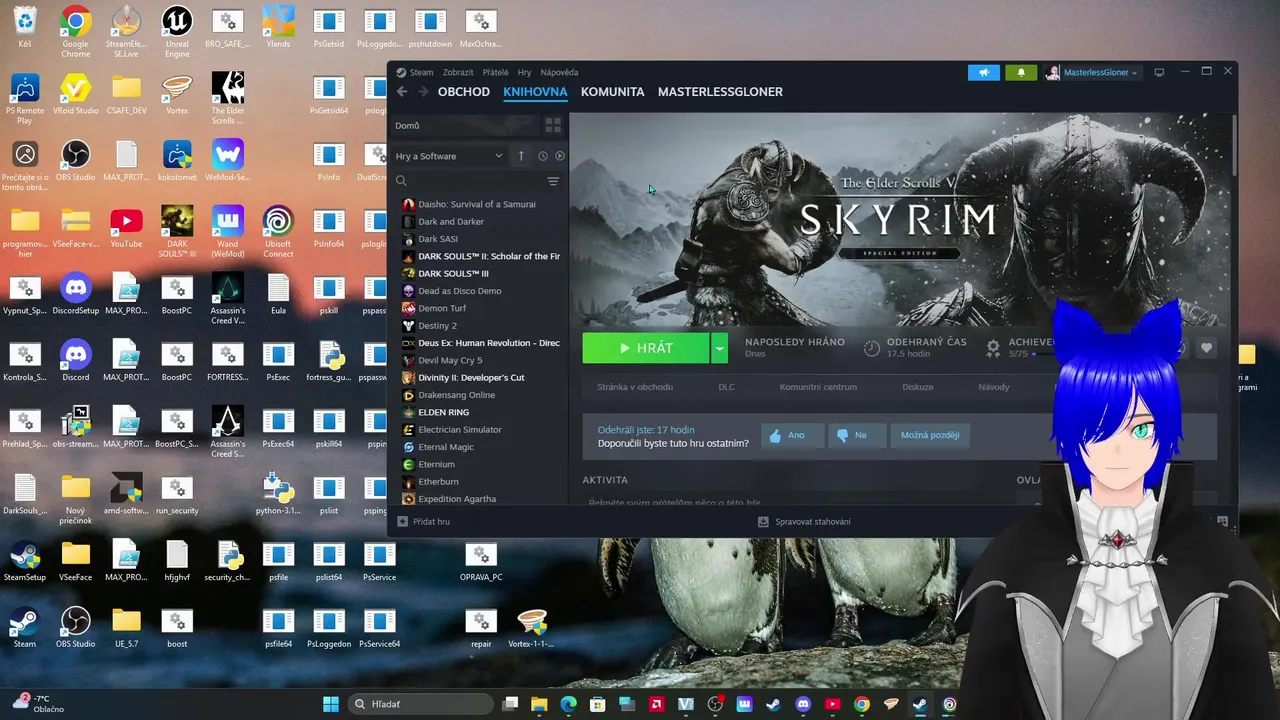Viewport: 1280px width, 720px height.
Task: Switch to collections grid view icon
Action: [x=553, y=126]
